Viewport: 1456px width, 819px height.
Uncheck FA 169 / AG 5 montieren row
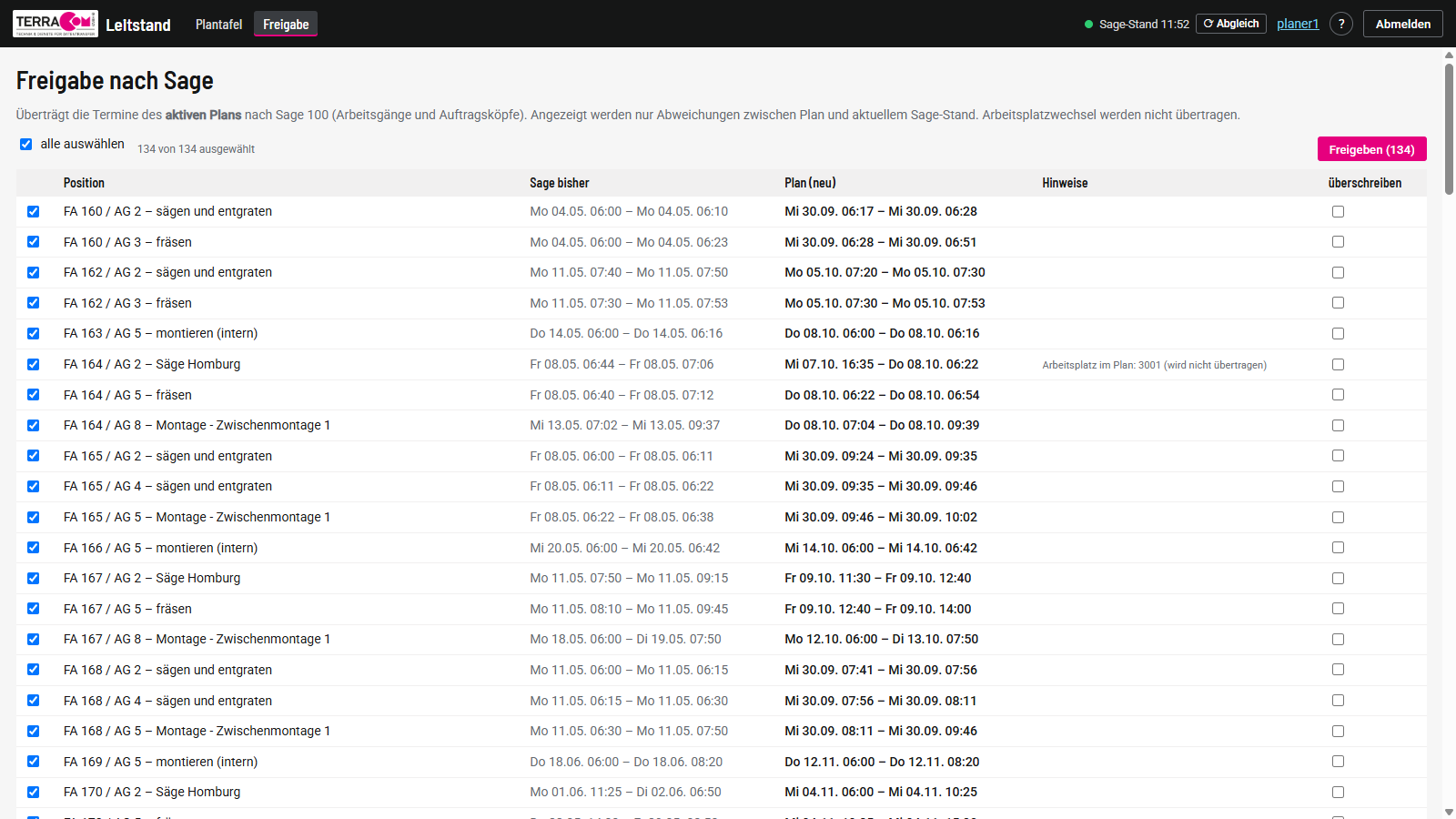tap(34, 762)
